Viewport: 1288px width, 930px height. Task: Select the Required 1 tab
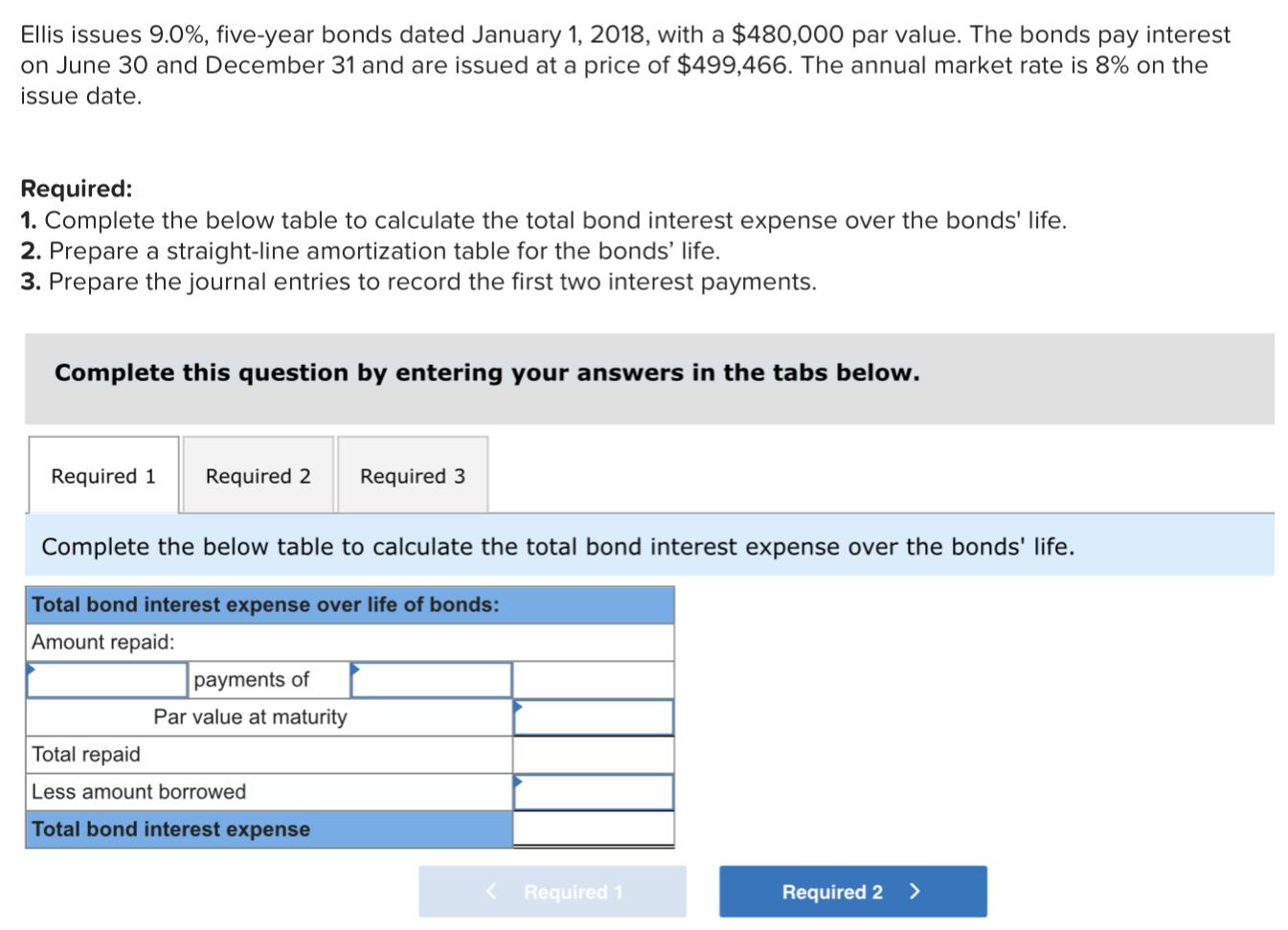coord(102,475)
